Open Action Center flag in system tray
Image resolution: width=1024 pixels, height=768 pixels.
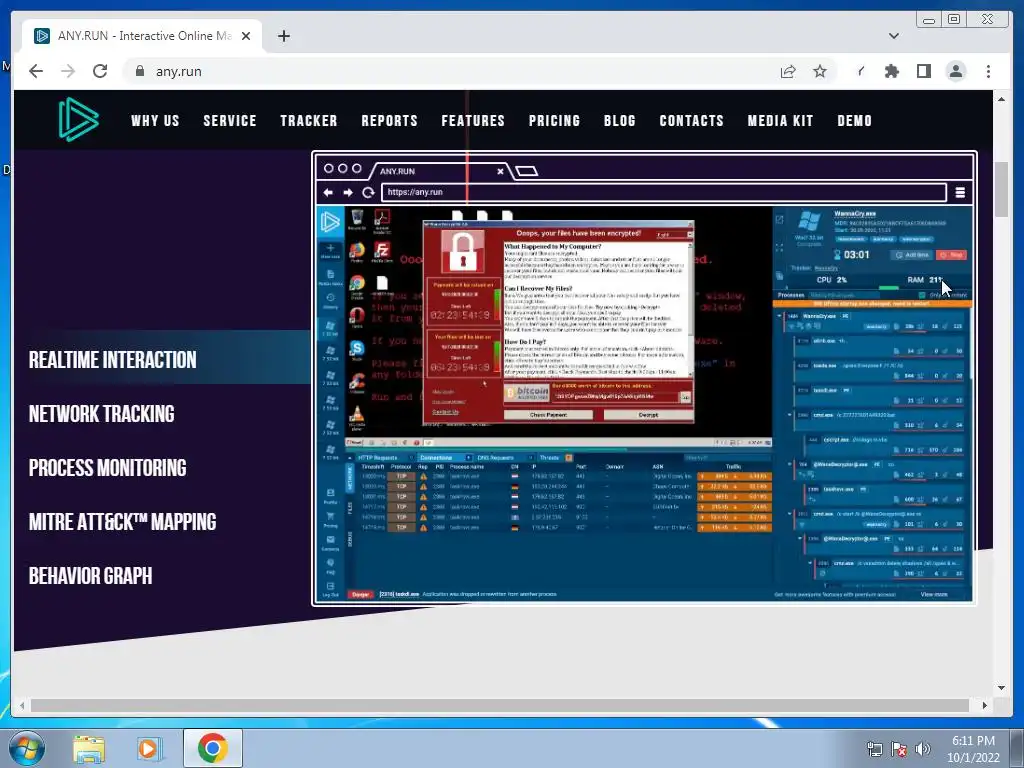(x=899, y=749)
